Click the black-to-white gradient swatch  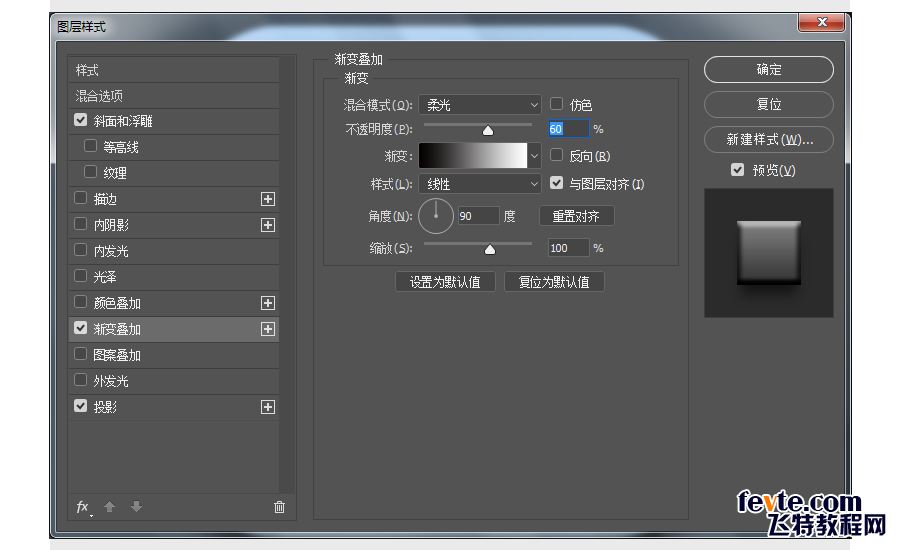point(473,156)
